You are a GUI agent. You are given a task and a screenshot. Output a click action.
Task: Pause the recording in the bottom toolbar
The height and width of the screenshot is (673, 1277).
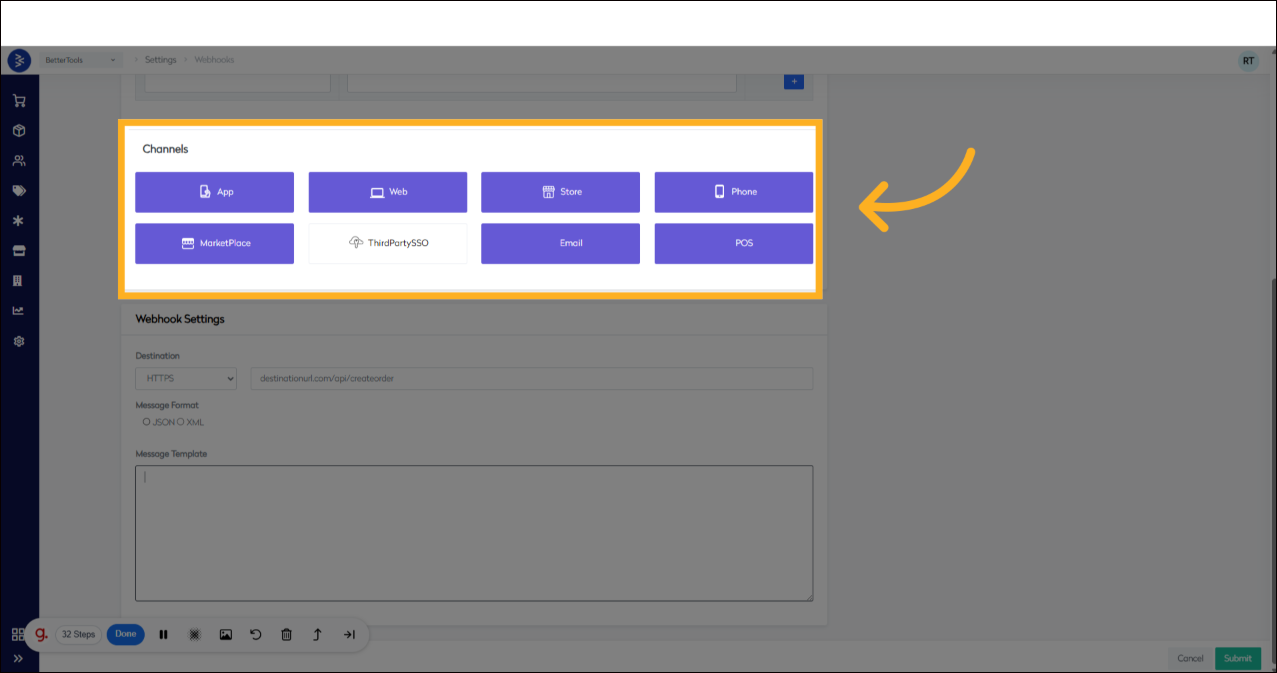163,634
